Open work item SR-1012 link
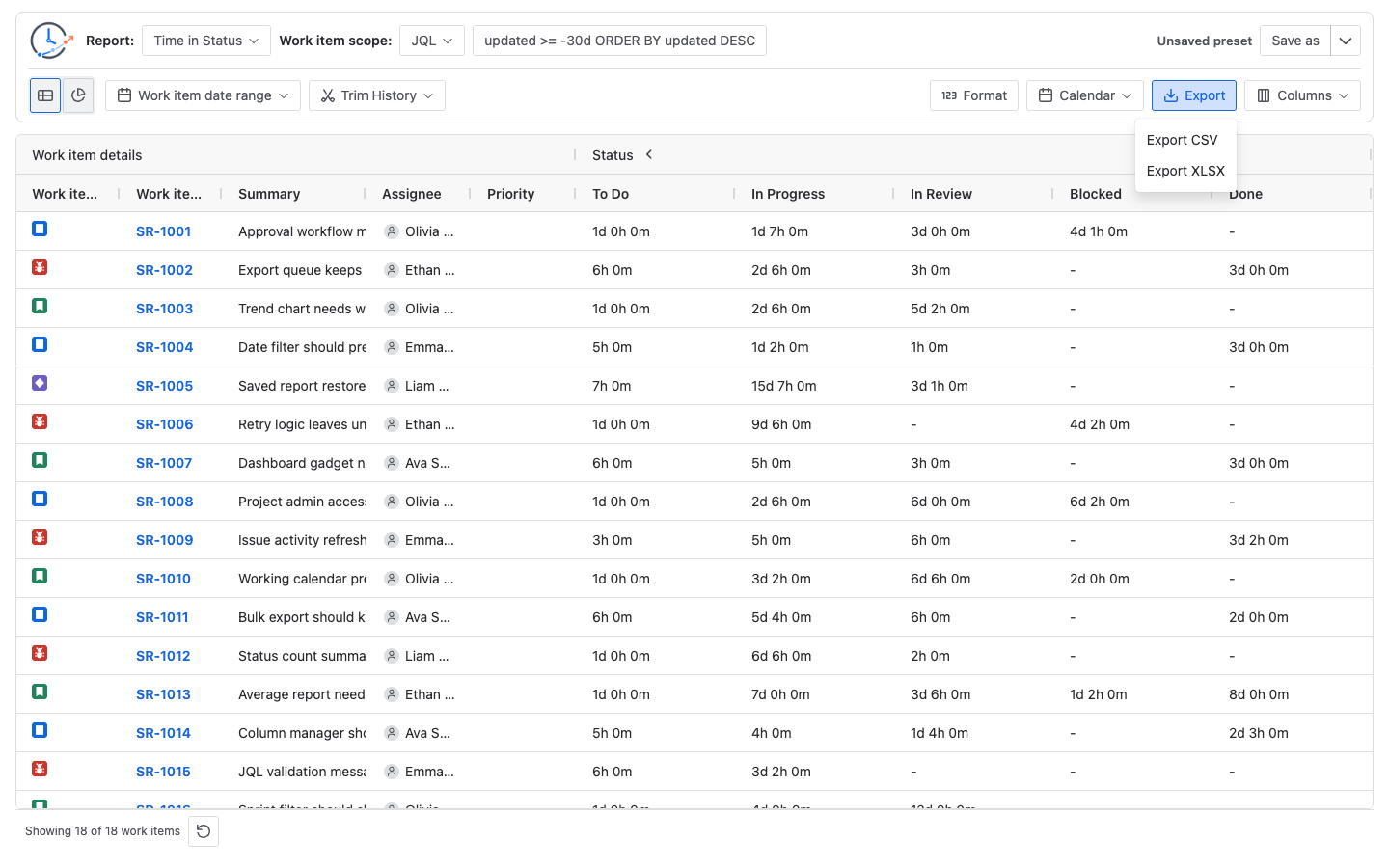The height and width of the screenshot is (868, 1389). coord(163,656)
